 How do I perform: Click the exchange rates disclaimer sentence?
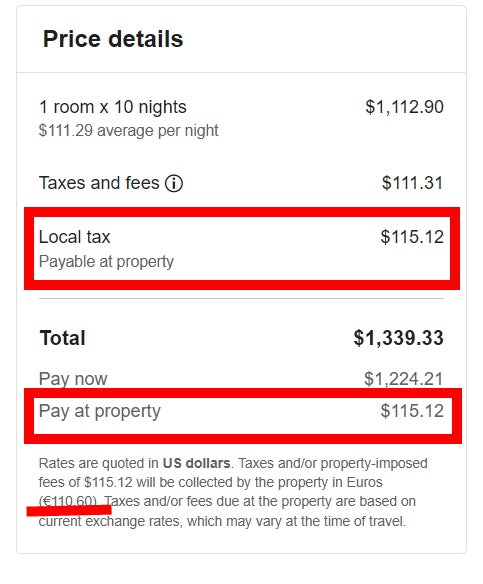pos(227,511)
